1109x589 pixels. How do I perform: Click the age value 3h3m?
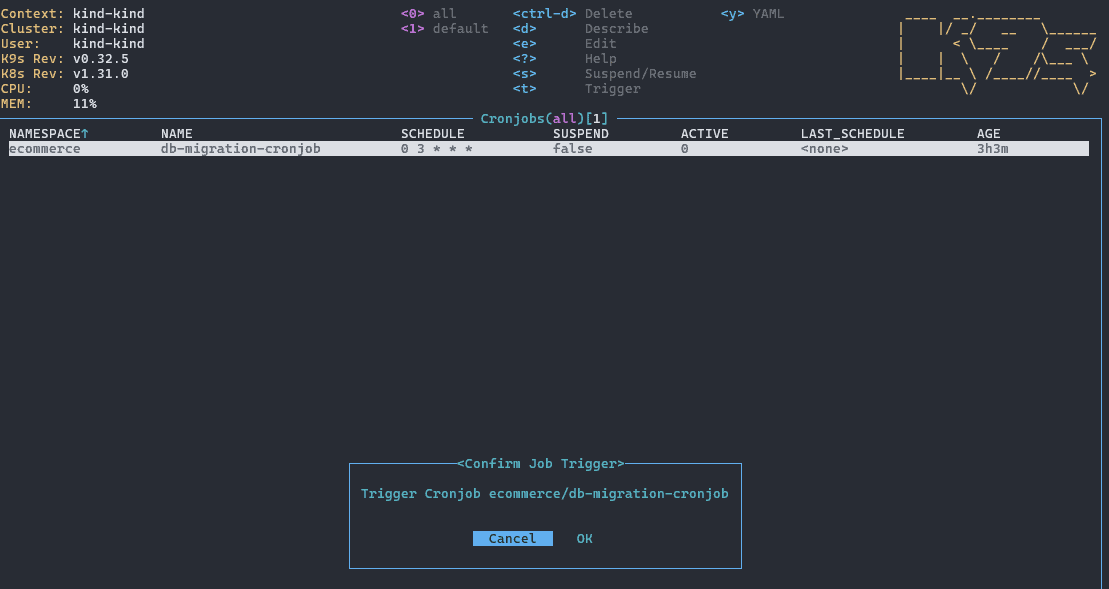pyautogui.click(x=992, y=148)
